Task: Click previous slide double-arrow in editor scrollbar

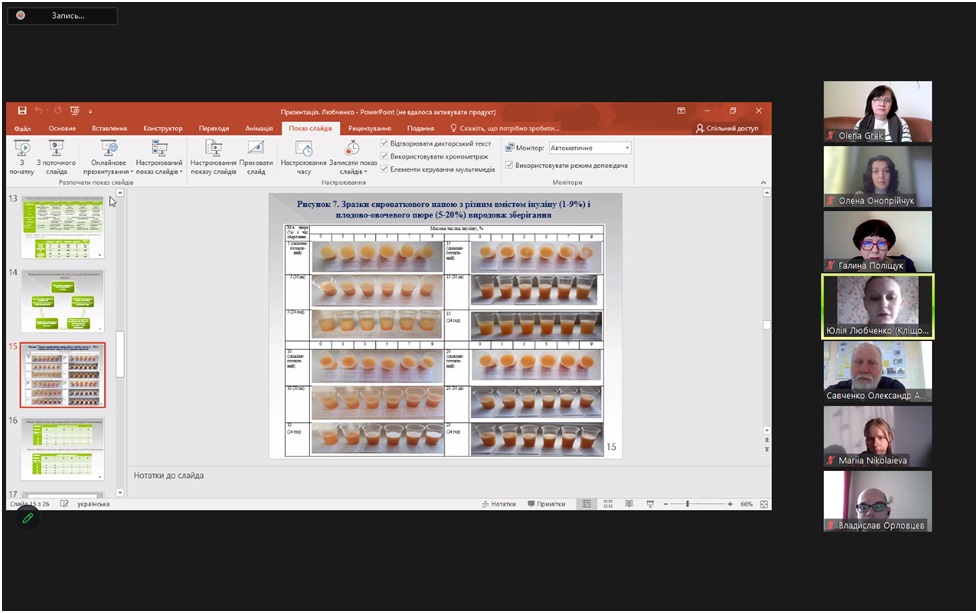Action: pos(767,440)
